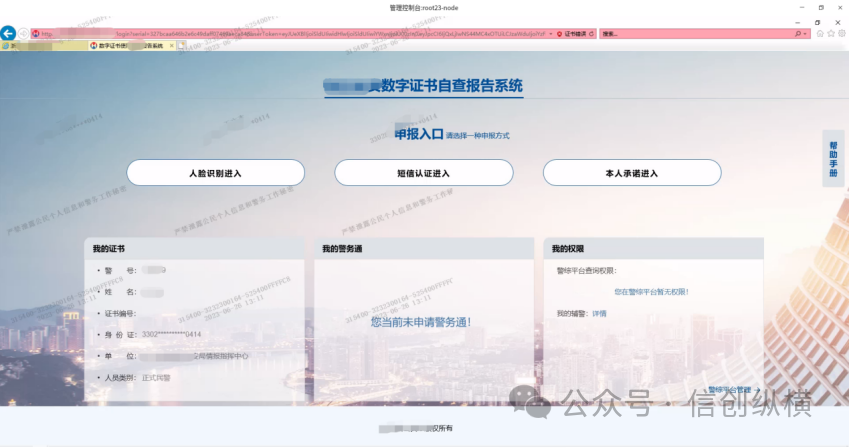Click the 数字证书自查报告系统 page title
This screenshot has width=849, height=448.
(423, 86)
